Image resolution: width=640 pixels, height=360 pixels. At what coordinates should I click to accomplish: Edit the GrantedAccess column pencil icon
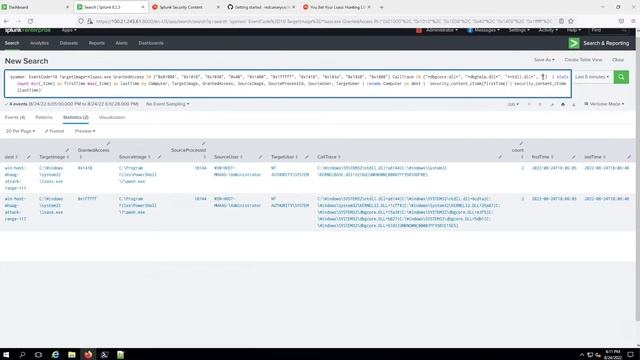[x=108, y=144]
